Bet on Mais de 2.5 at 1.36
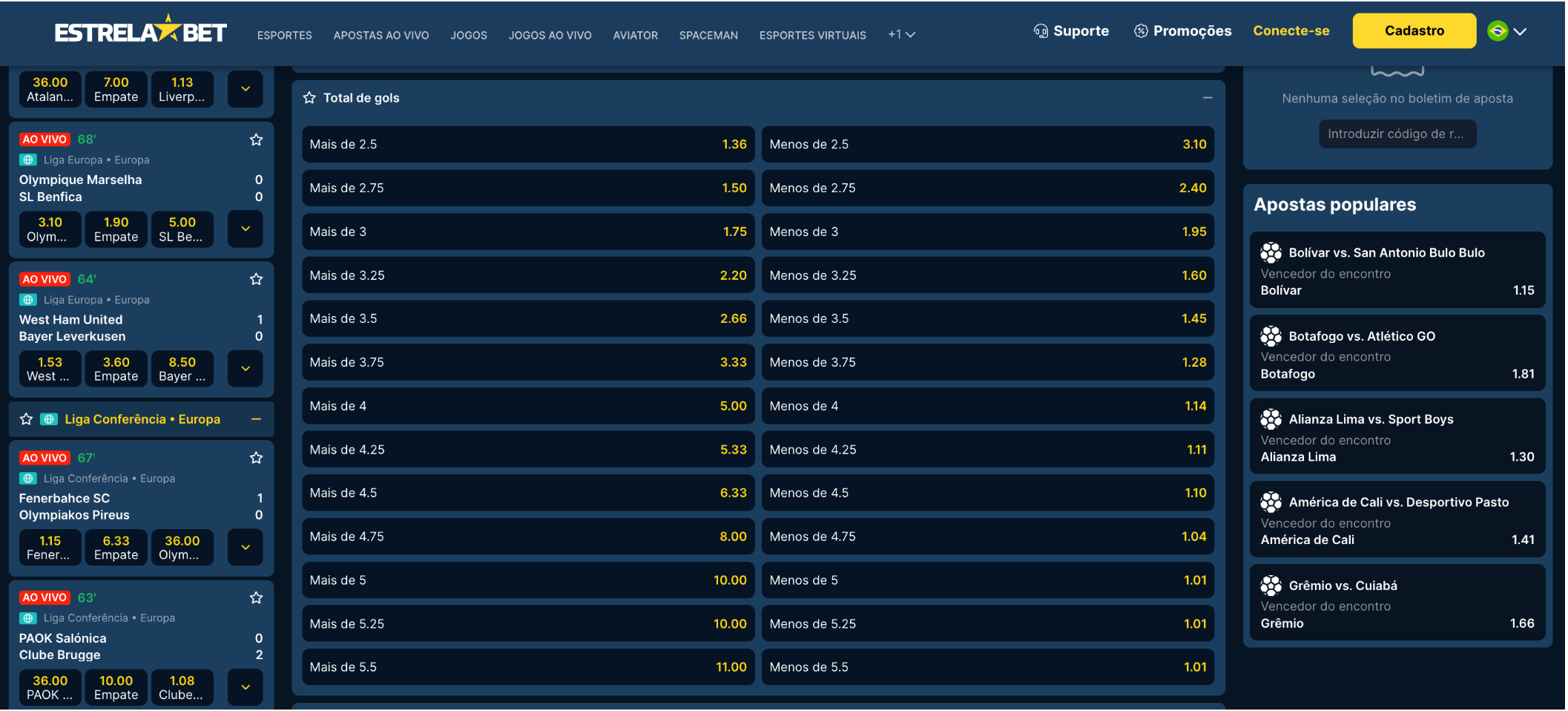The width and height of the screenshot is (1568, 711). [x=528, y=144]
